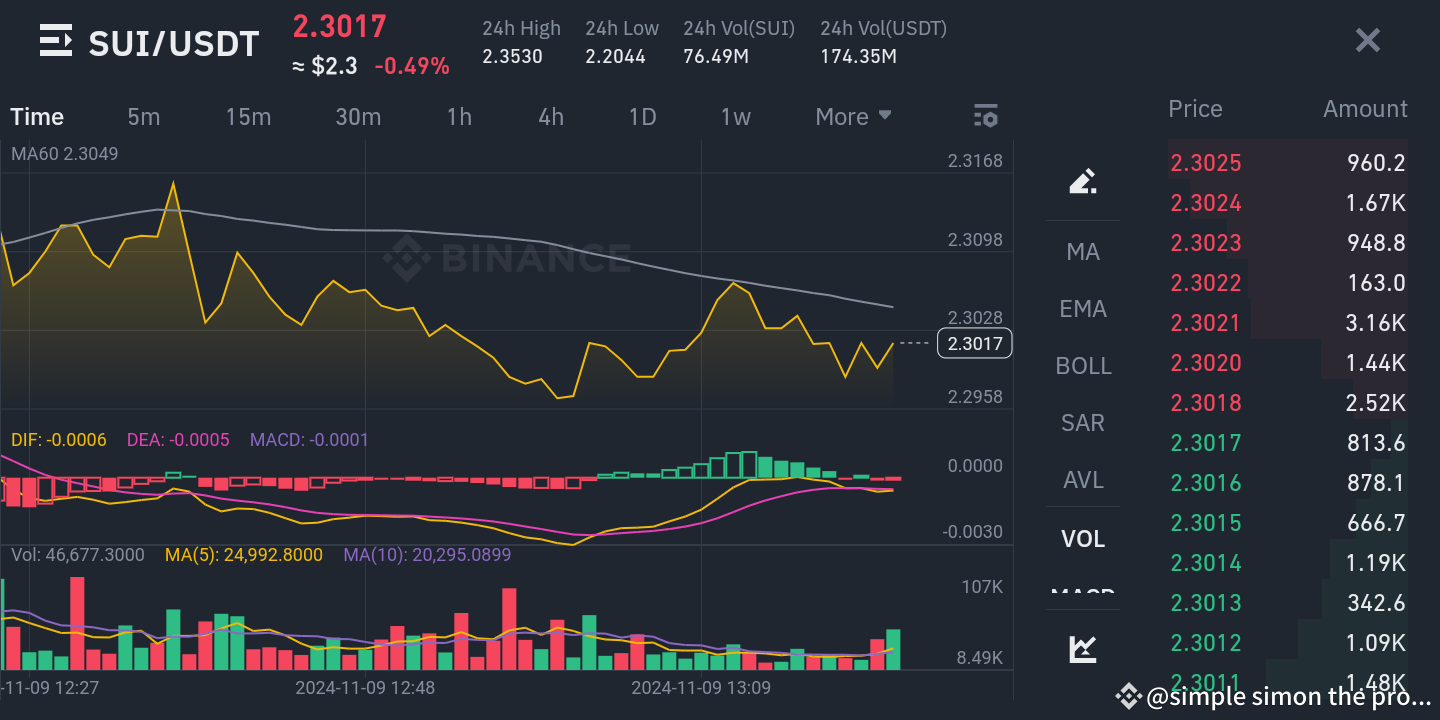Screen dimensions: 1440x720
Task: Select the BOLL indicator in the sidebar
Action: (x=1083, y=365)
